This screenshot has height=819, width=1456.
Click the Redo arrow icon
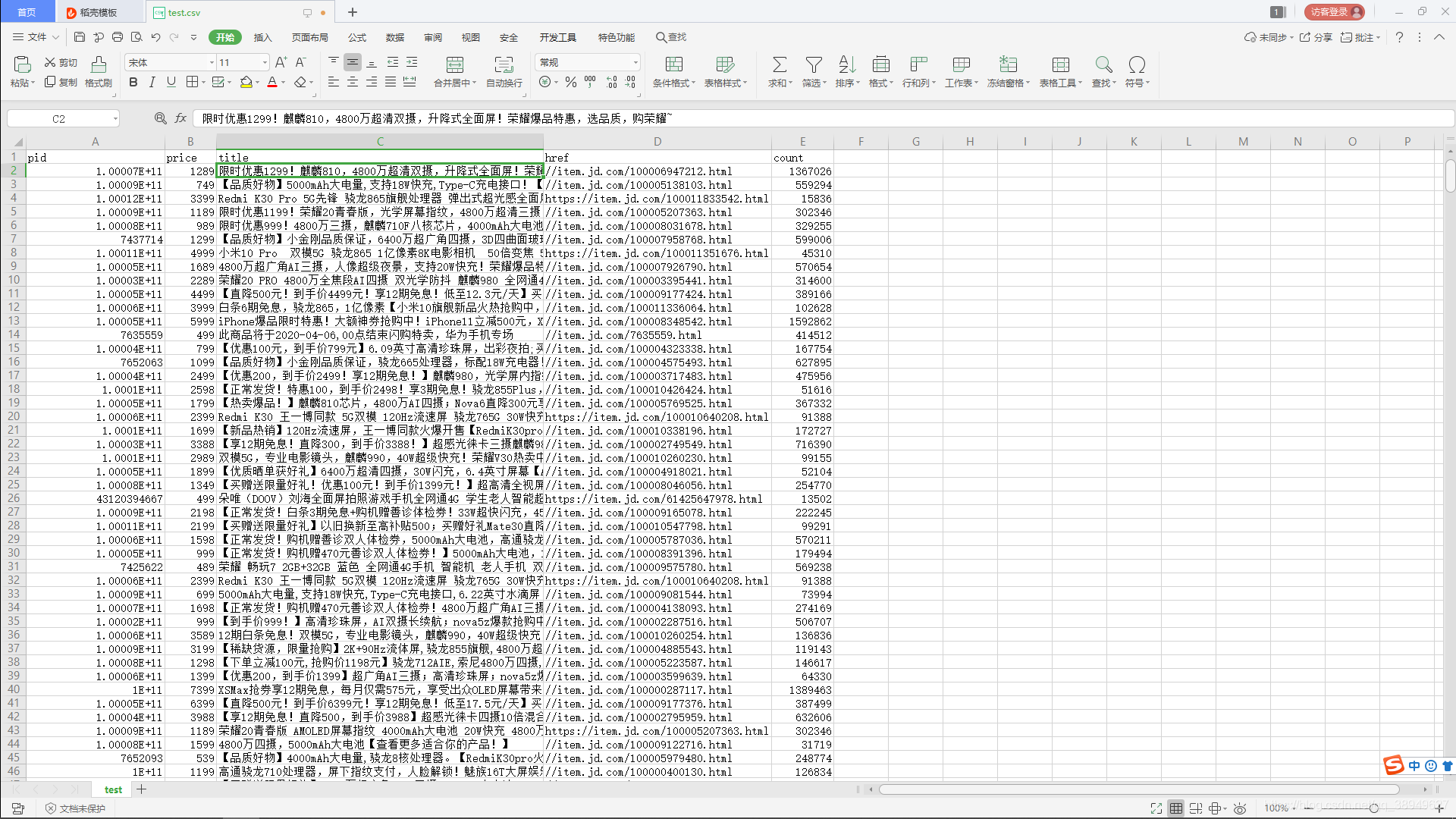(174, 37)
